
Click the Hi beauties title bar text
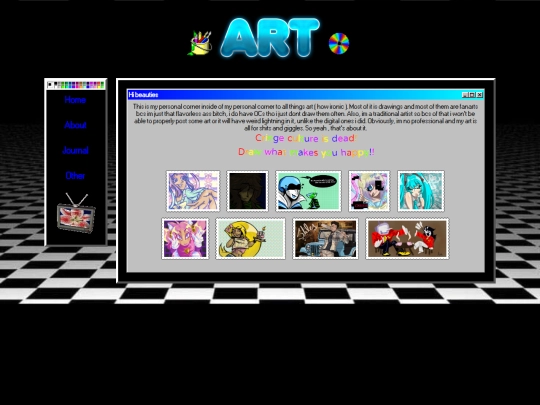[143, 95]
